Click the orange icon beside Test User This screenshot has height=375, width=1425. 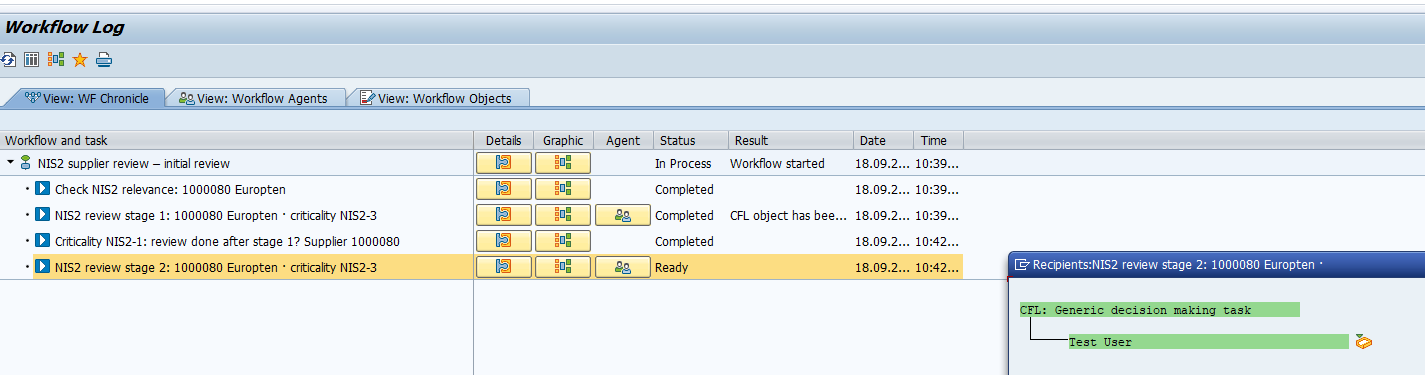[1363, 342]
